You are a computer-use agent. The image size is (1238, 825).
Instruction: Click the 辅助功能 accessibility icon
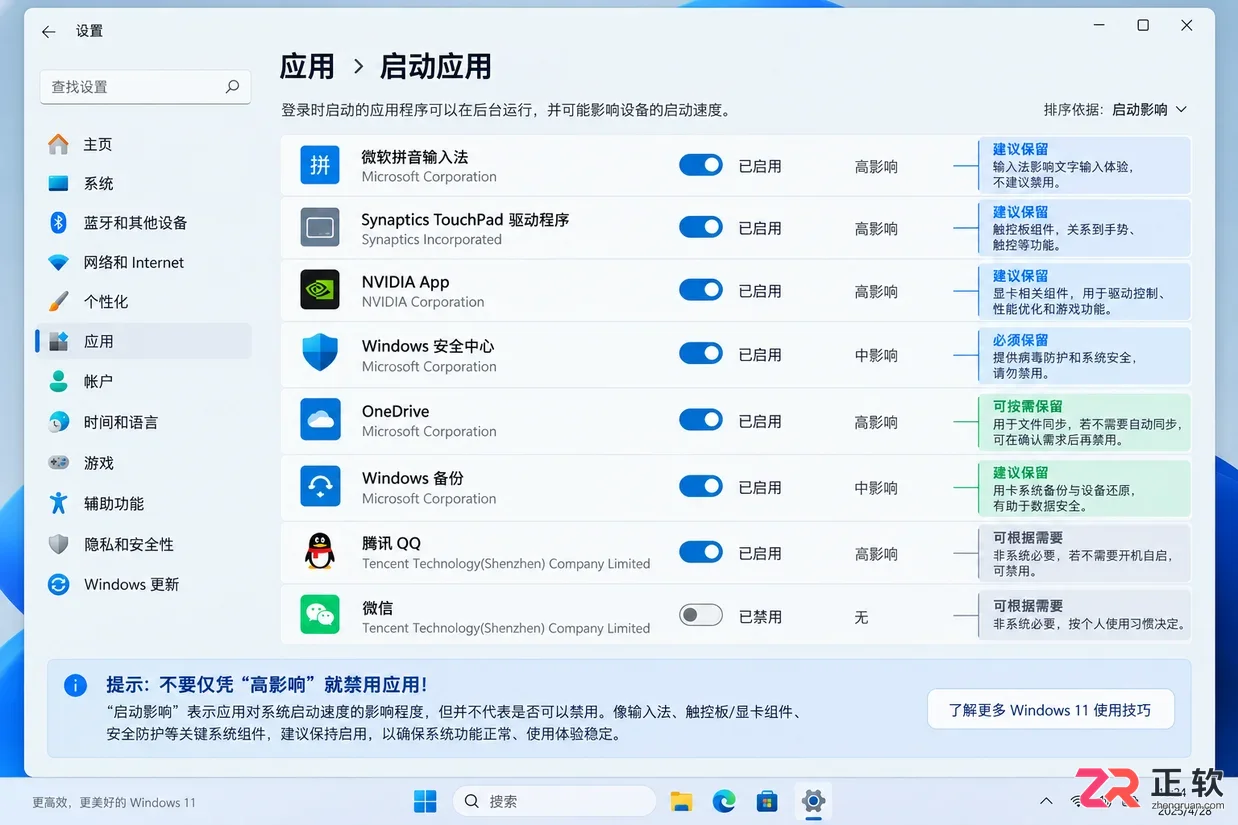click(59, 503)
